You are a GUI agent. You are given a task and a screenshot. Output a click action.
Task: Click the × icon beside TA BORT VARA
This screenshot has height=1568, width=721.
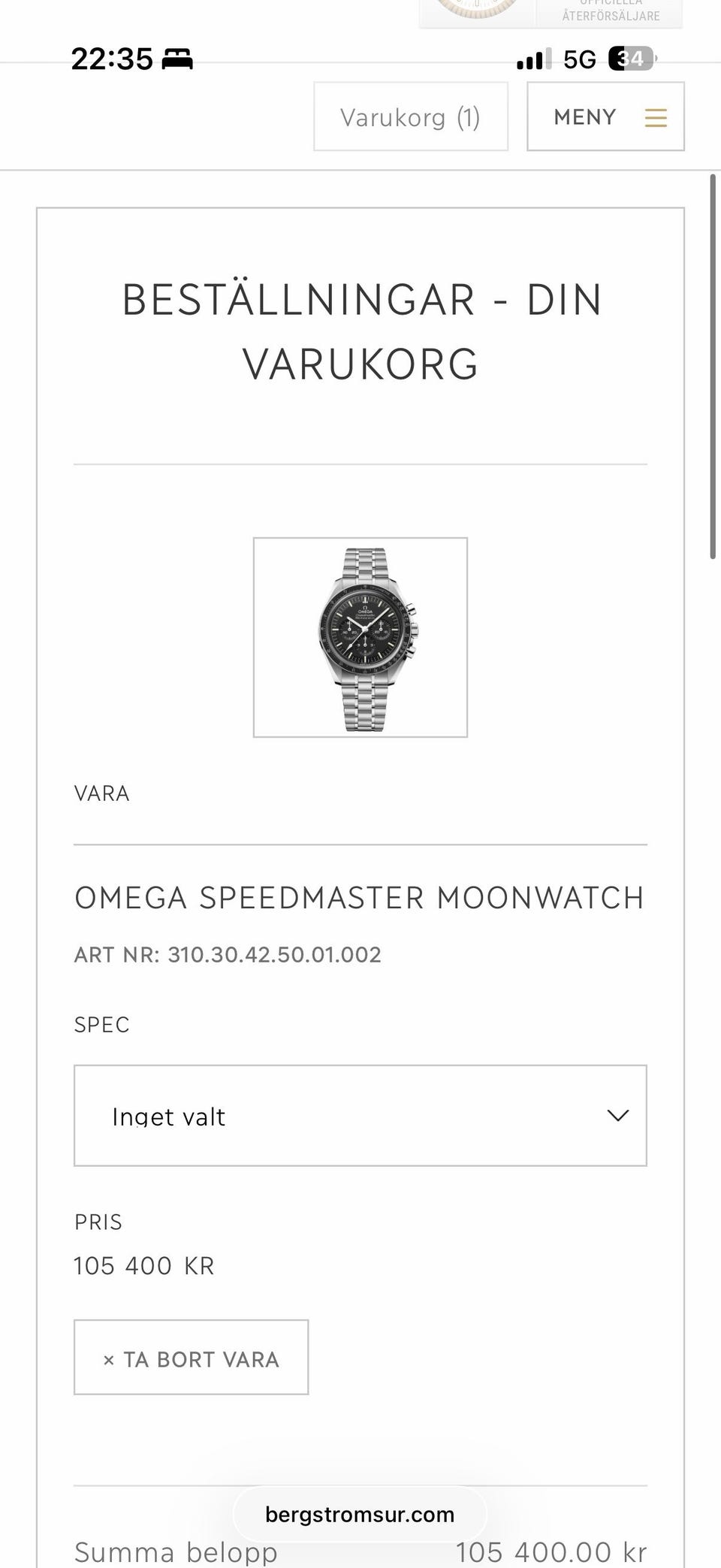[x=109, y=1360]
